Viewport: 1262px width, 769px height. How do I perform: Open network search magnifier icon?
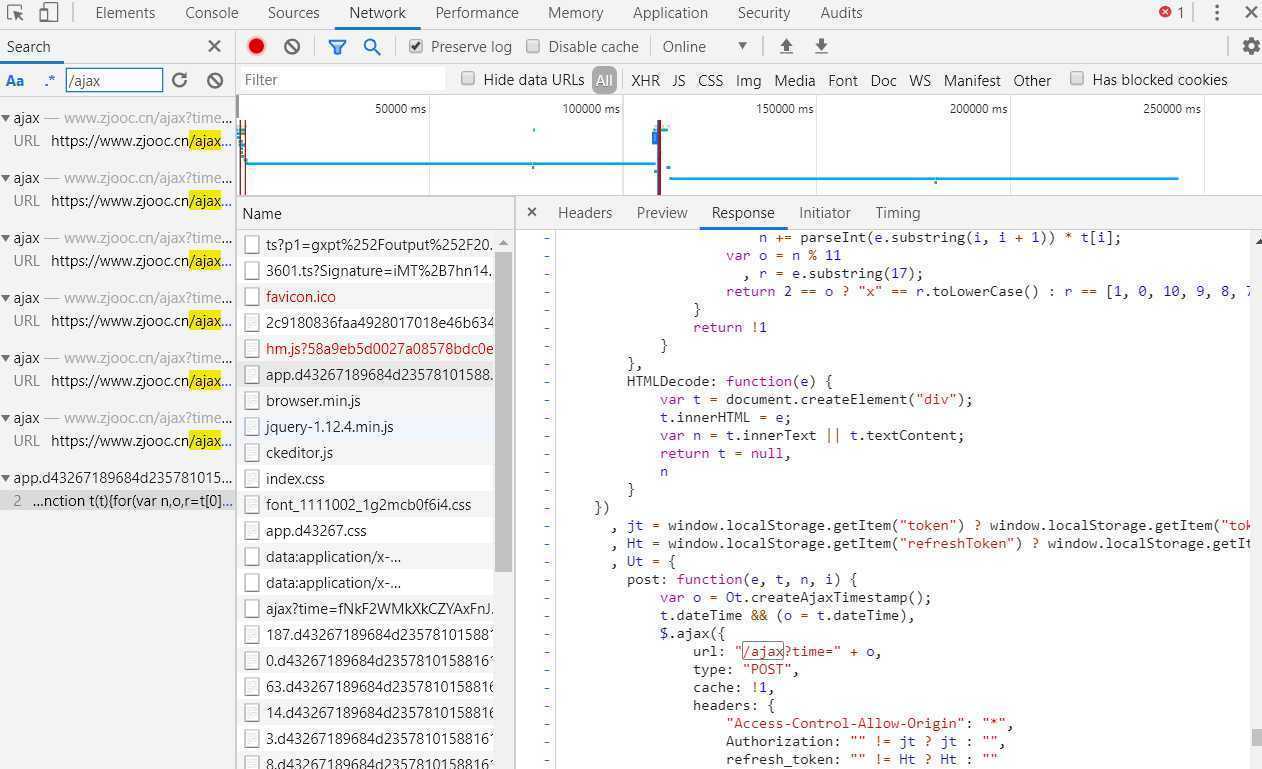(372, 46)
